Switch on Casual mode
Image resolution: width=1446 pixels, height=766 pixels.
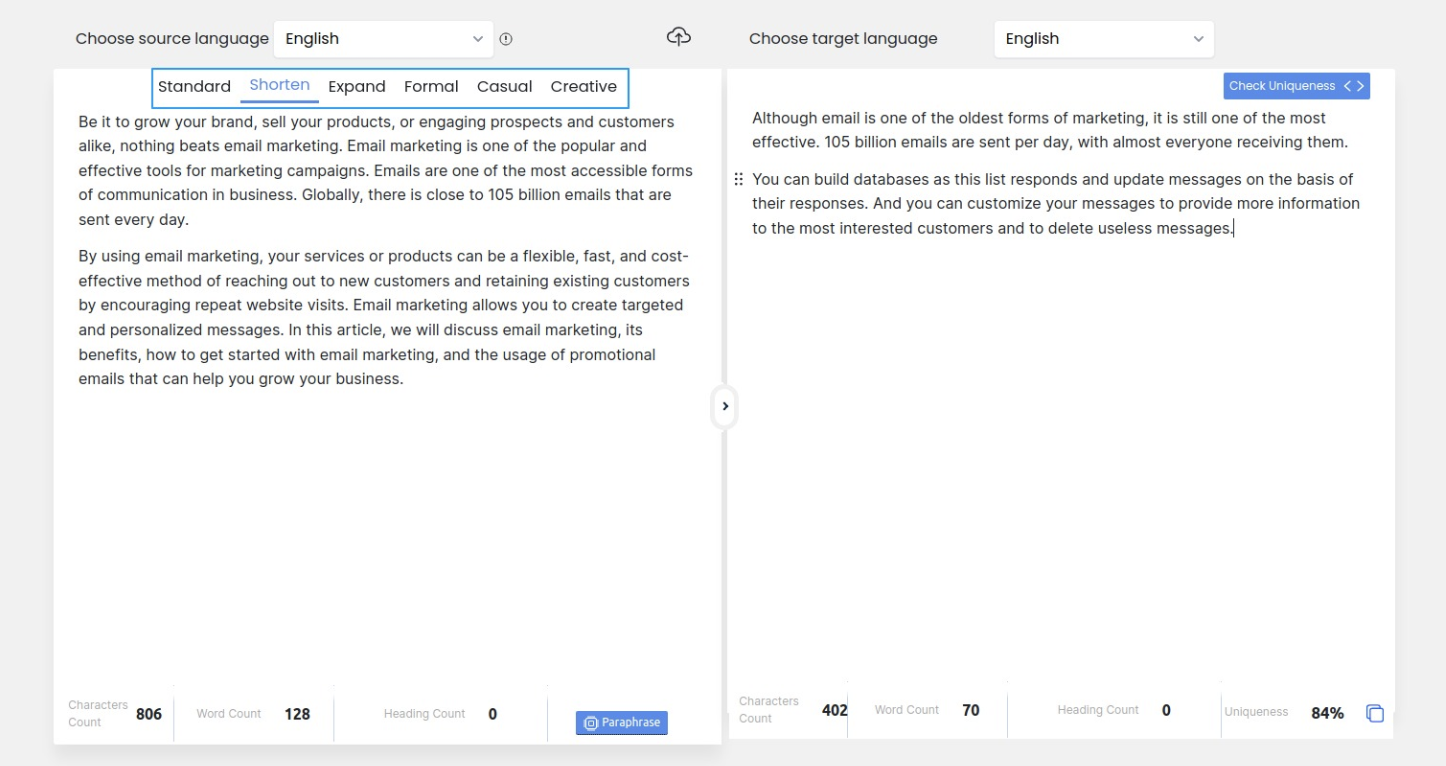coord(505,86)
